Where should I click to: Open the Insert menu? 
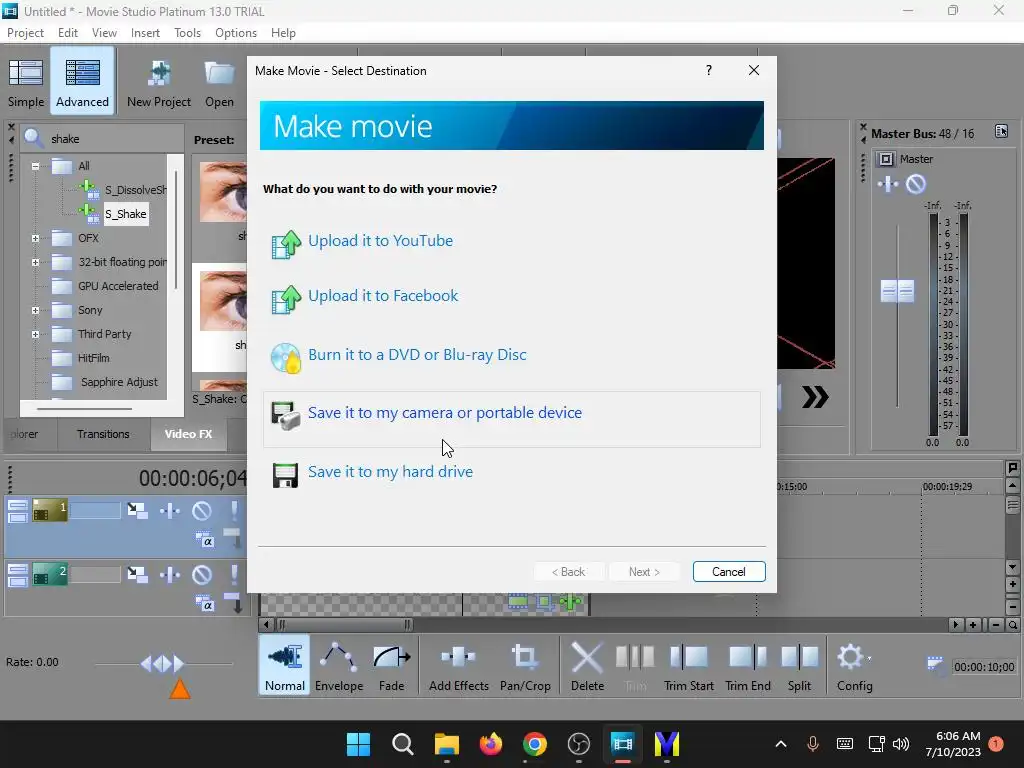[x=145, y=33]
